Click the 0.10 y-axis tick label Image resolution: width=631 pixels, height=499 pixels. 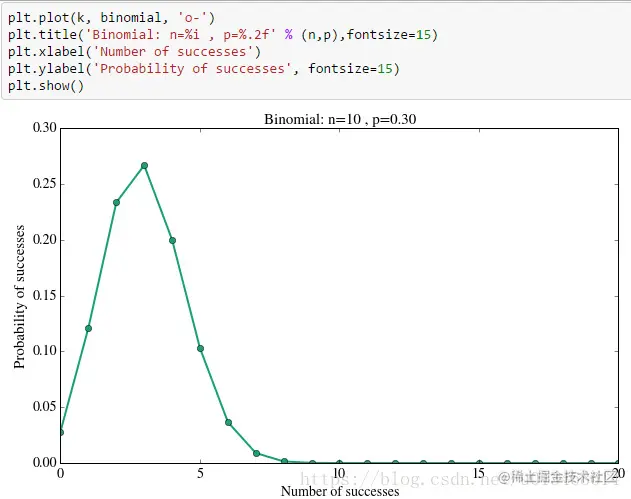pos(45,351)
